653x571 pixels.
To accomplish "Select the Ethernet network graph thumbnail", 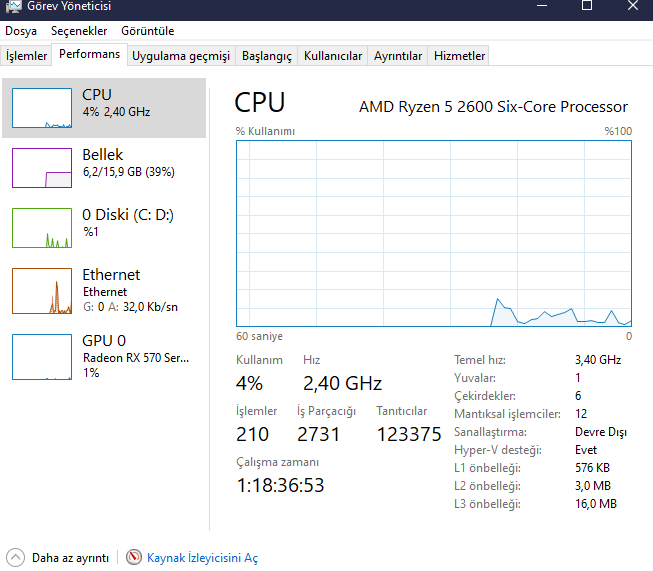I will (41, 291).
